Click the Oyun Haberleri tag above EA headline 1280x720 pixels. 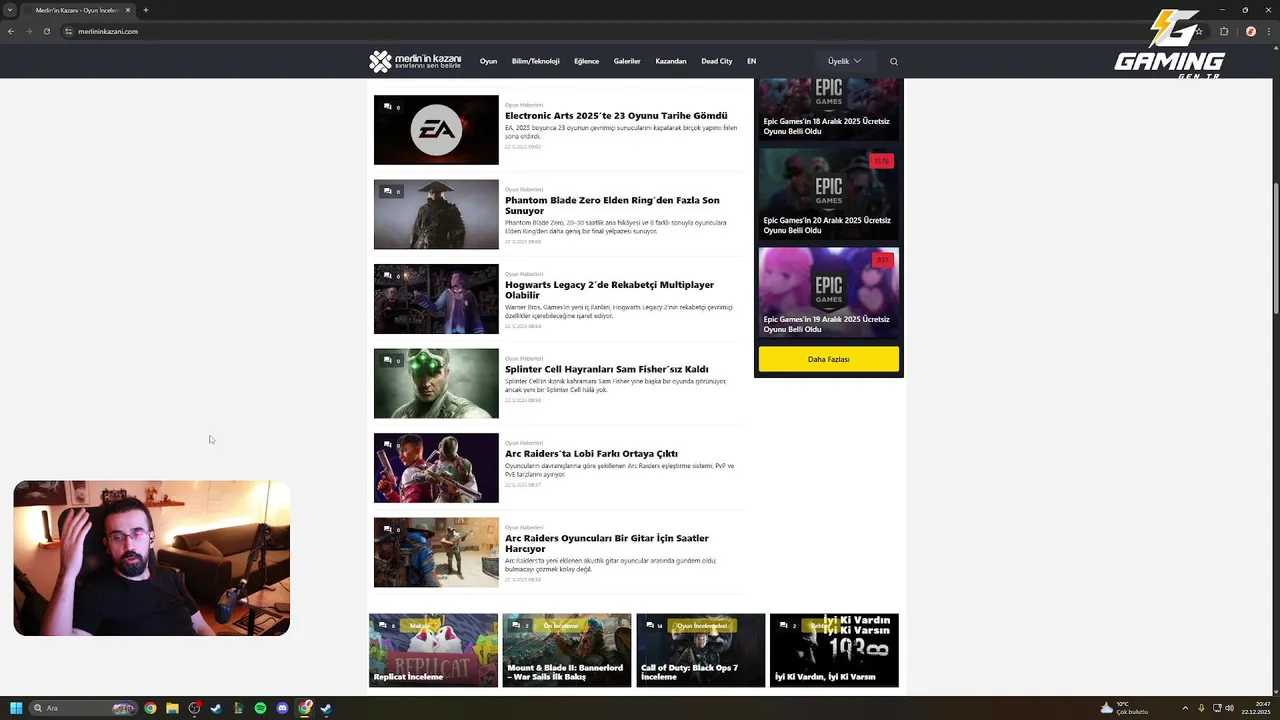524,105
